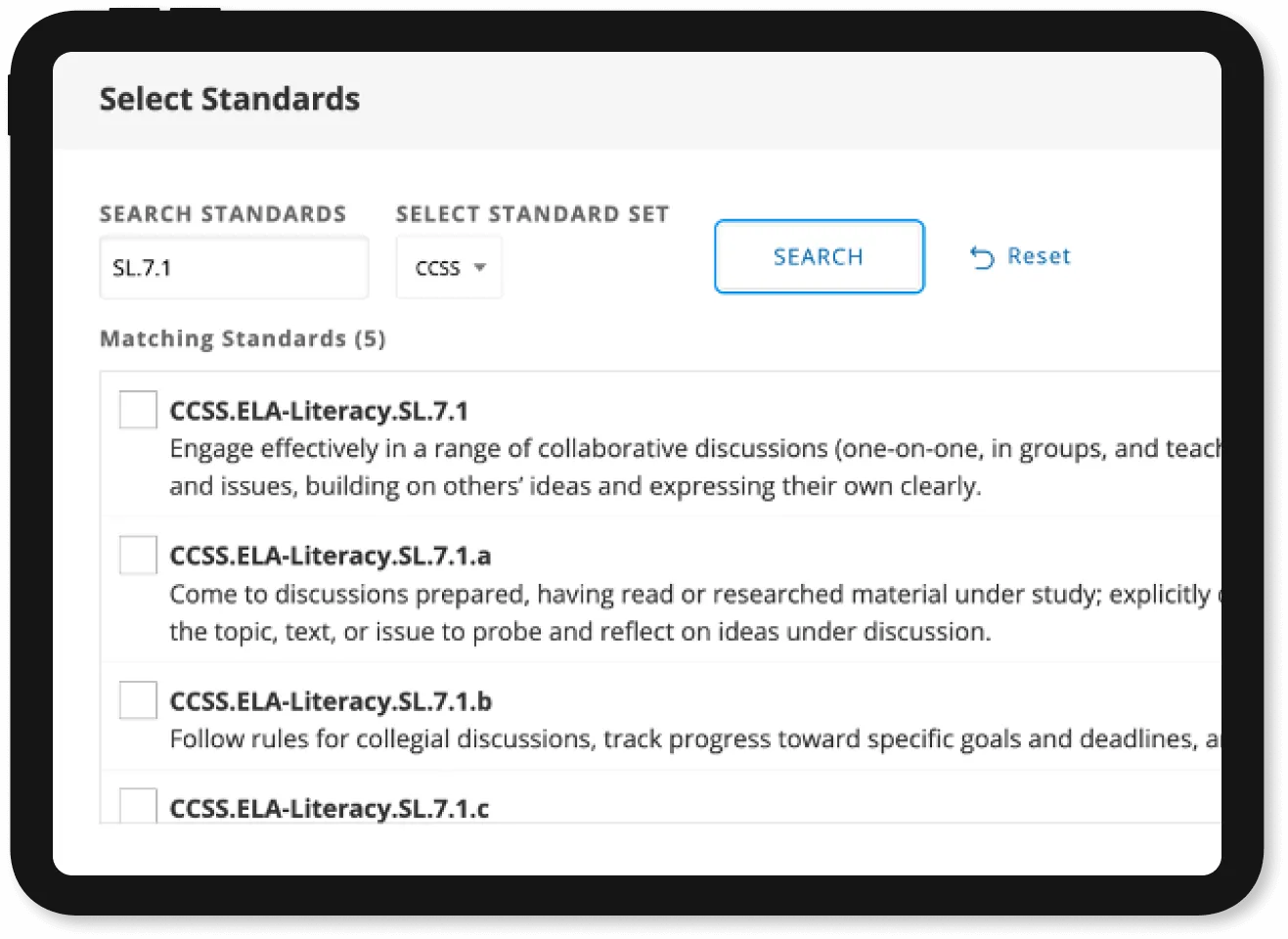The height and width of the screenshot is (939, 1288).
Task: Click the Reset undo arrow icon
Action: [x=982, y=257]
